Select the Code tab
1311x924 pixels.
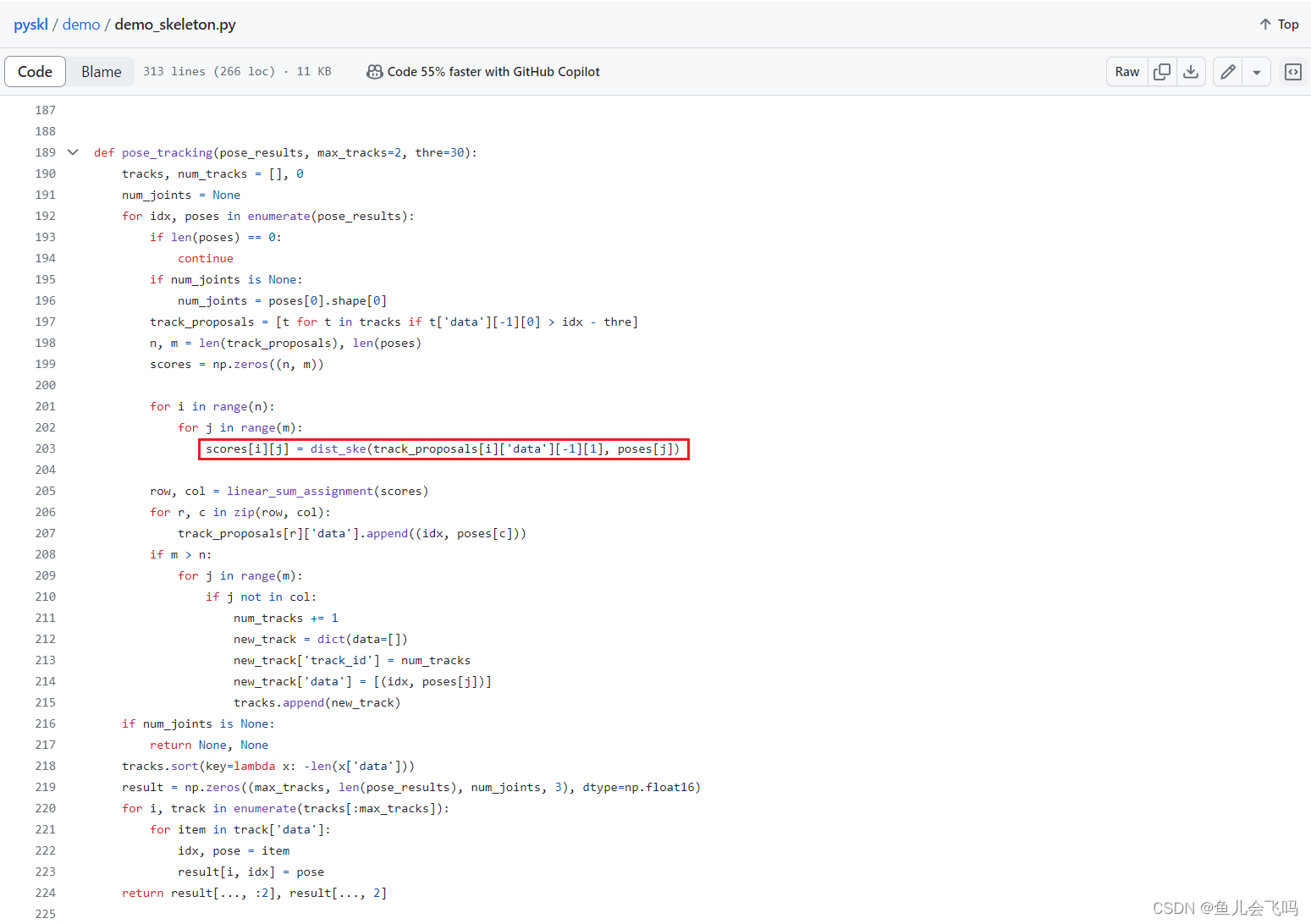click(35, 71)
